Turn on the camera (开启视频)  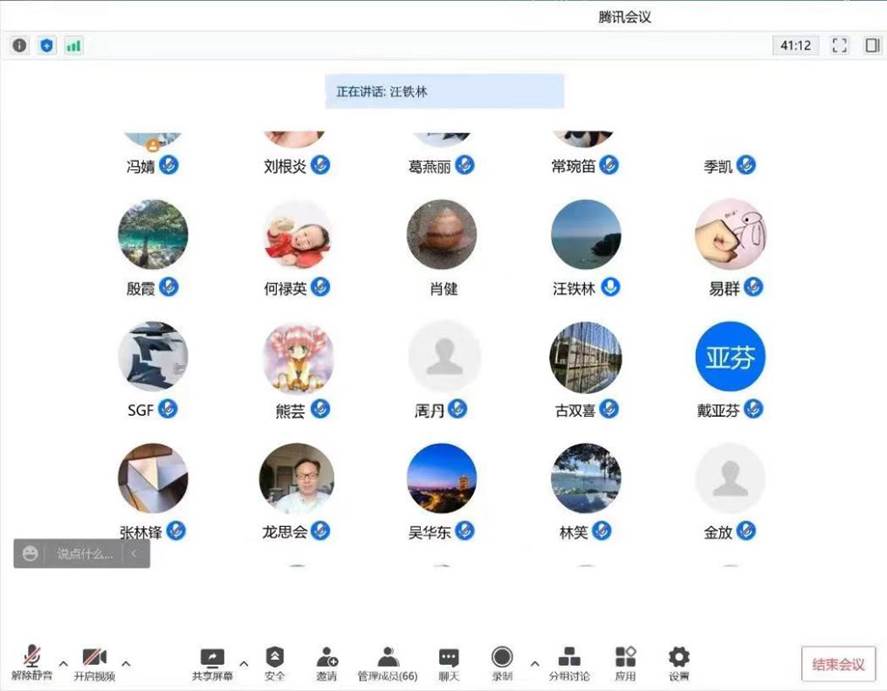pyautogui.click(x=95, y=663)
